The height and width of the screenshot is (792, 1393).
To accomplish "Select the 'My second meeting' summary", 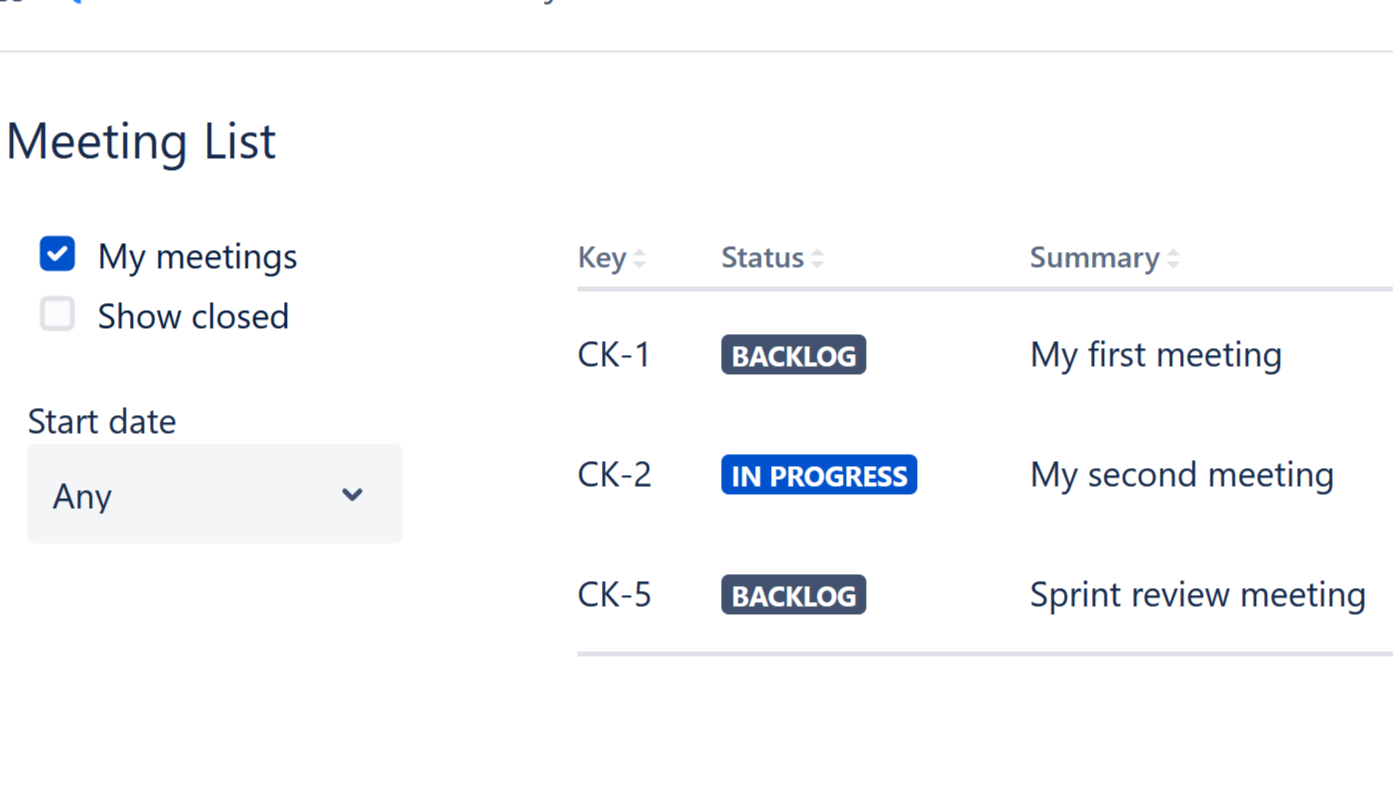I will coord(1181,475).
